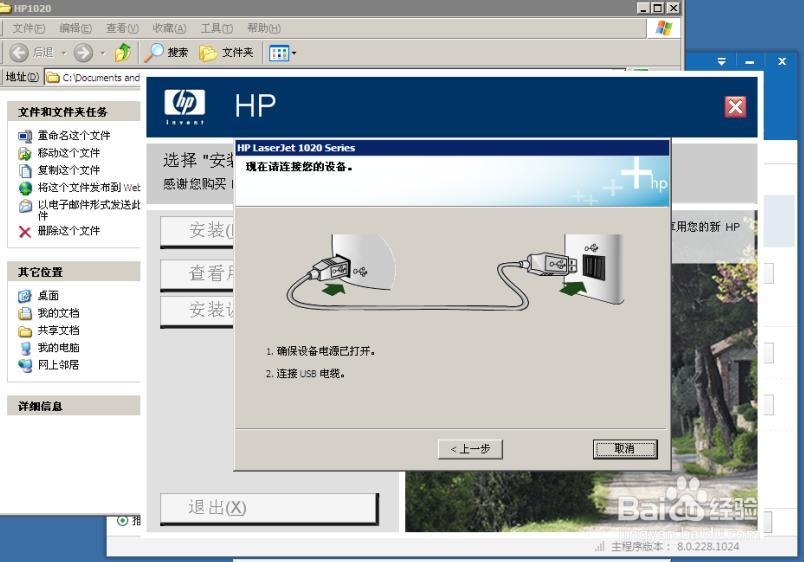Image resolution: width=804 pixels, height=562 pixels.
Task: Click the e-mail envelope icon in task pane
Action: [x=25, y=206]
